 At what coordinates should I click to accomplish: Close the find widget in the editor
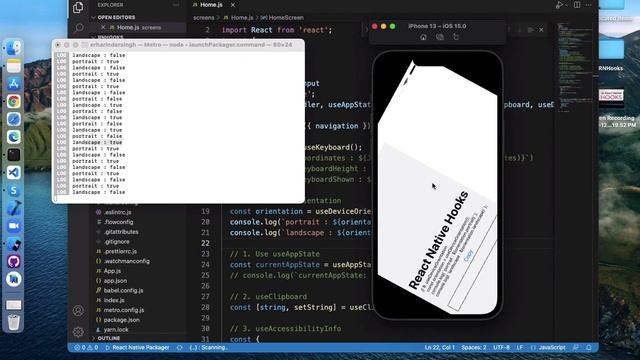pos(541,30)
